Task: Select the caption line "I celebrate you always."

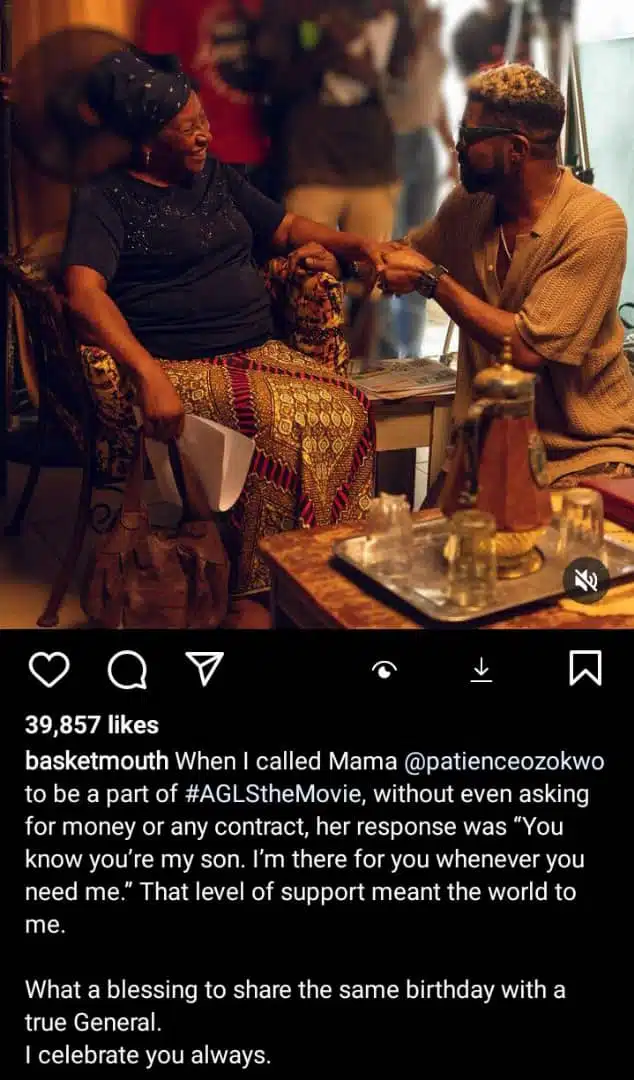Action: 147,1055
